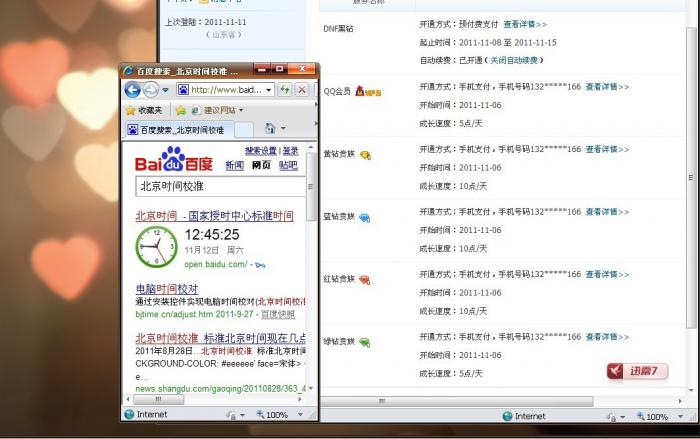The width and height of the screenshot is (700, 439).
Task: Click the 100% zoom button in Baidu window
Action: pos(272,415)
